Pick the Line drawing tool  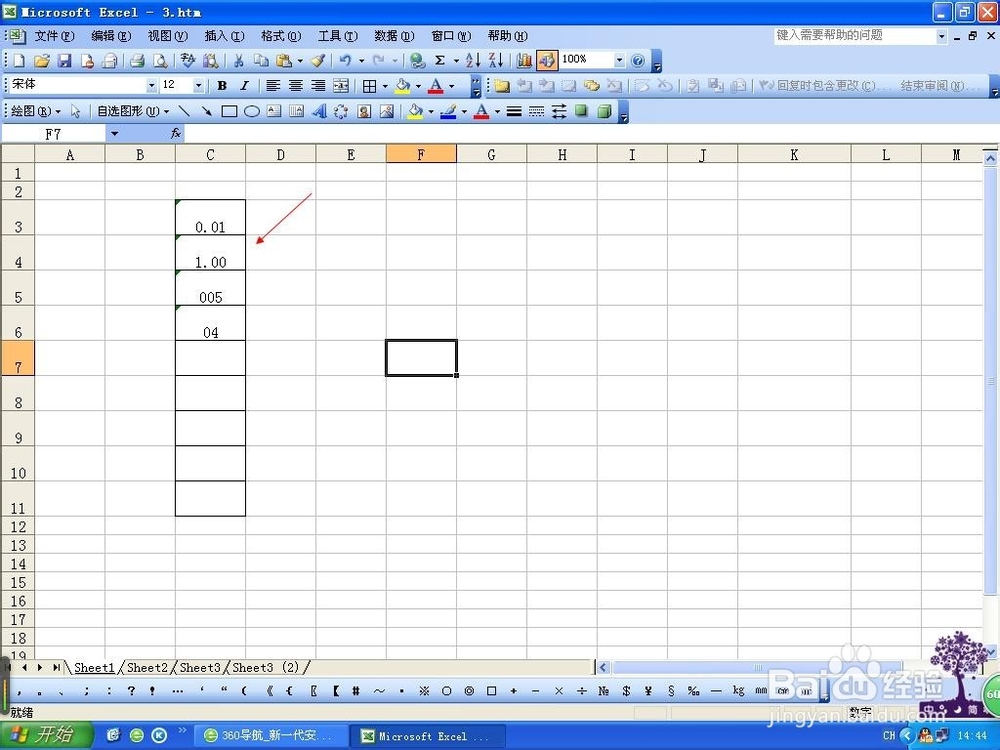184,112
